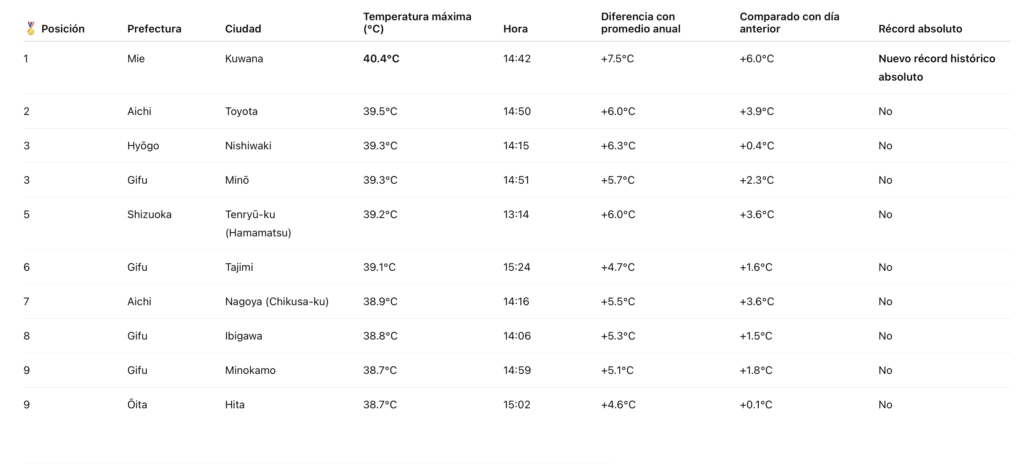Select the Nuevo récord histórico absoluto cell

click(x=936, y=68)
